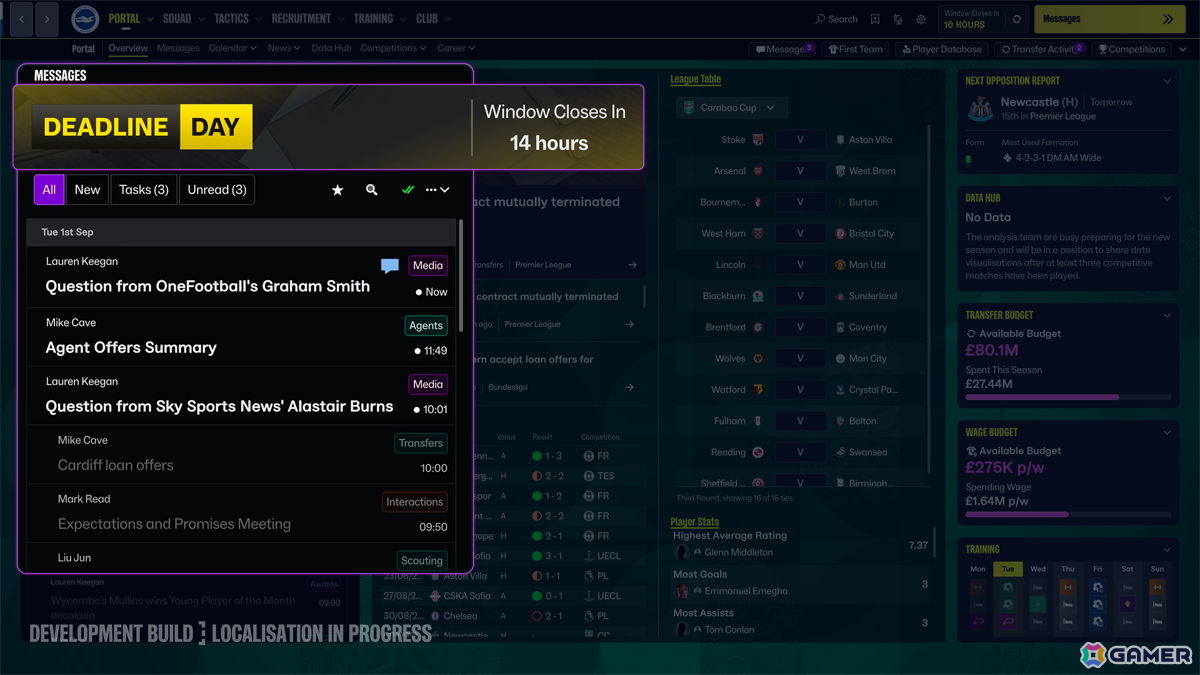Switch to the Overview tab
The image size is (1200, 675).
[x=128, y=48]
